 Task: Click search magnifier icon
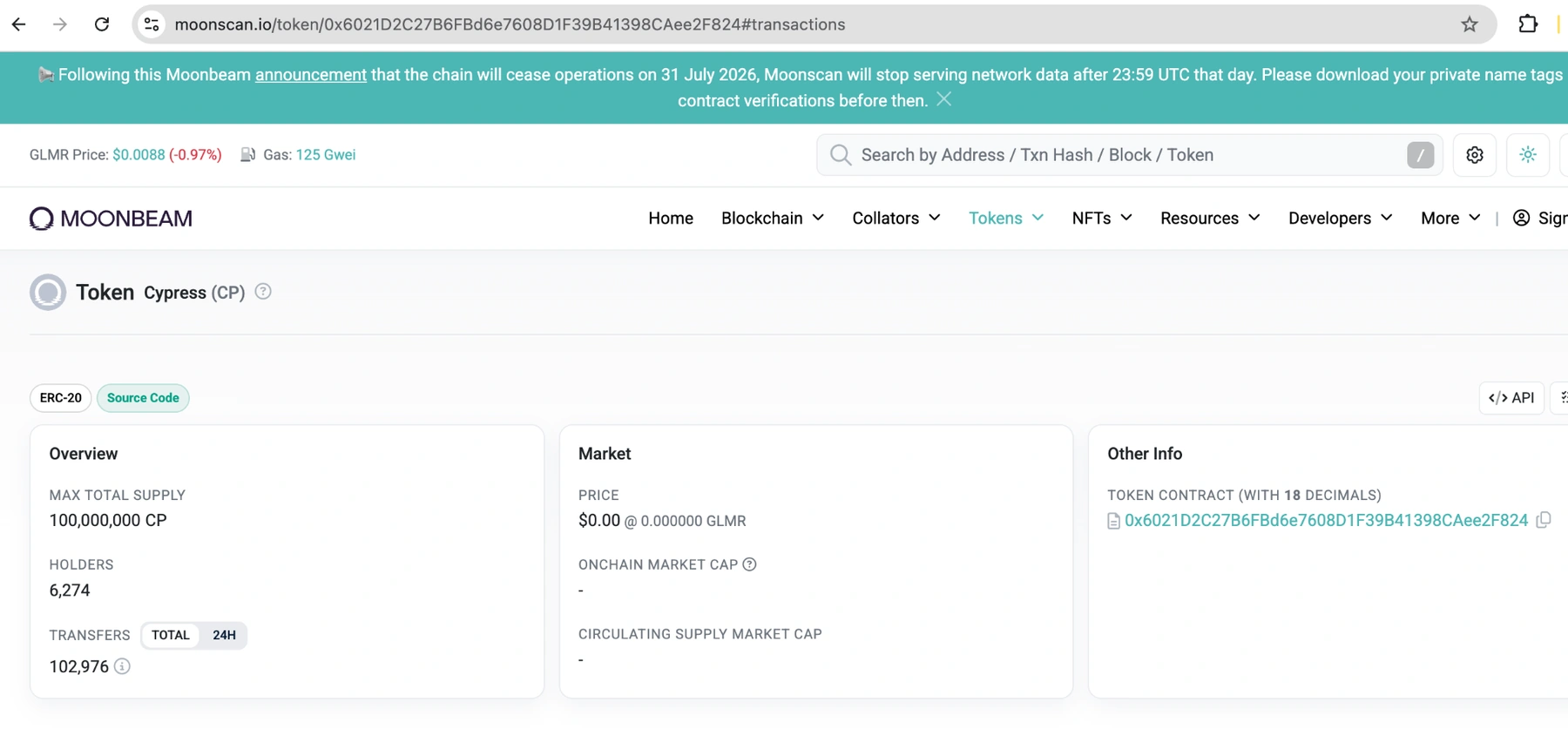tap(840, 155)
